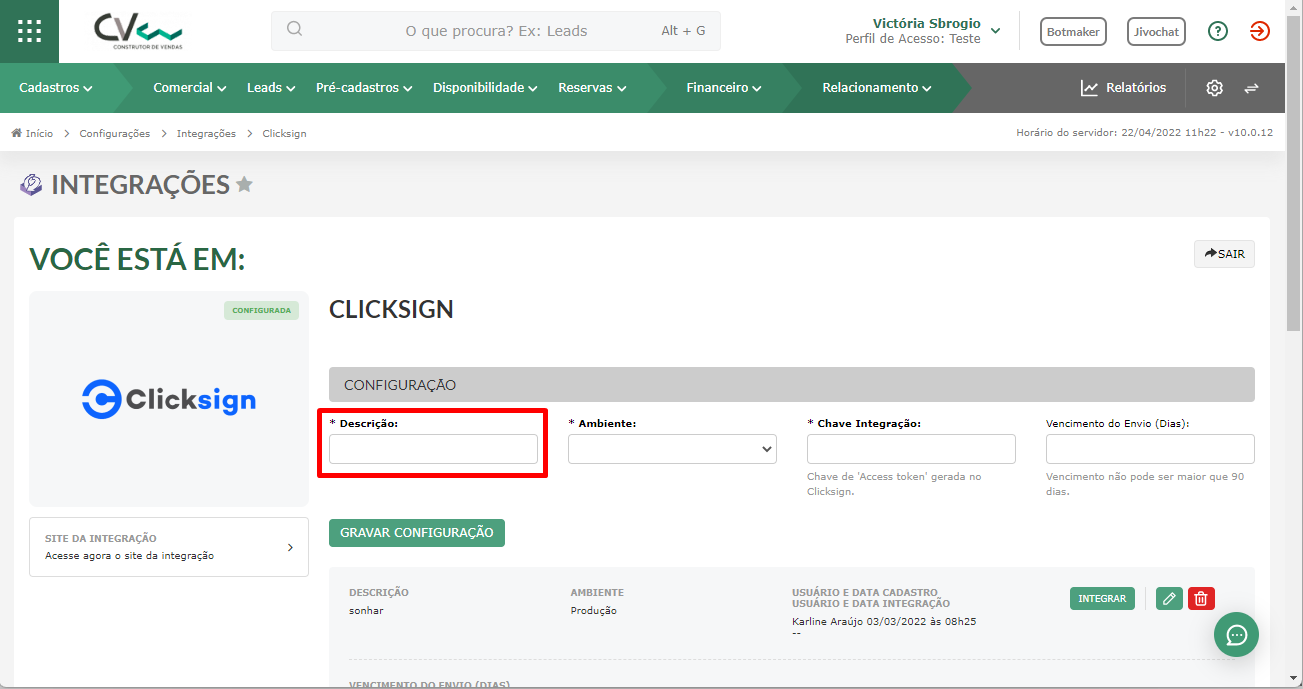Open the Ambiente dropdown
Screen dimensions: 1303x689
tap(672, 449)
